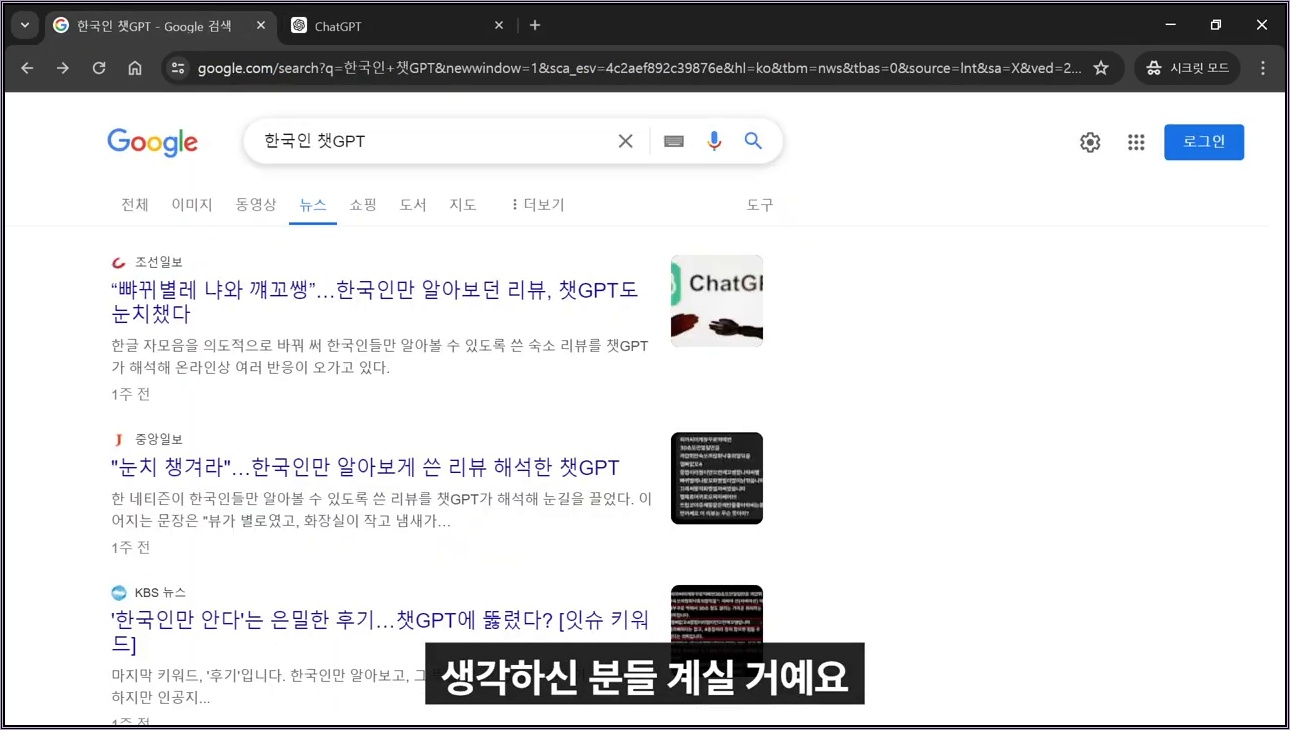Viewport: 1290px width, 730px height.
Task: Click the 중앙일보 snippet starting 한 네티즌이
Action: pyautogui.click(x=381, y=510)
